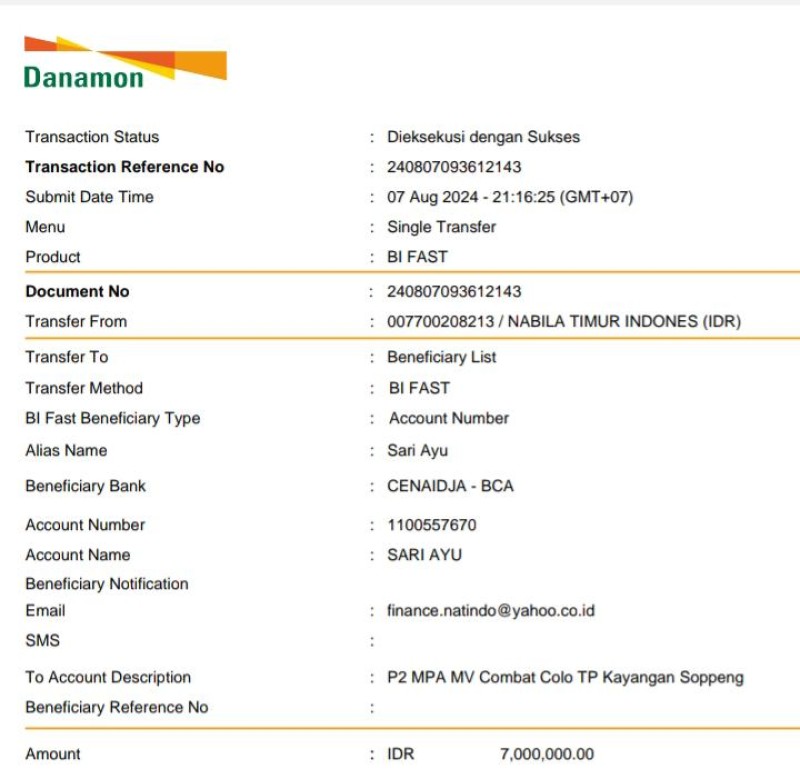800x779 pixels.
Task: Click 'BI FAST' in the Product row
Action: coord(417,257)
